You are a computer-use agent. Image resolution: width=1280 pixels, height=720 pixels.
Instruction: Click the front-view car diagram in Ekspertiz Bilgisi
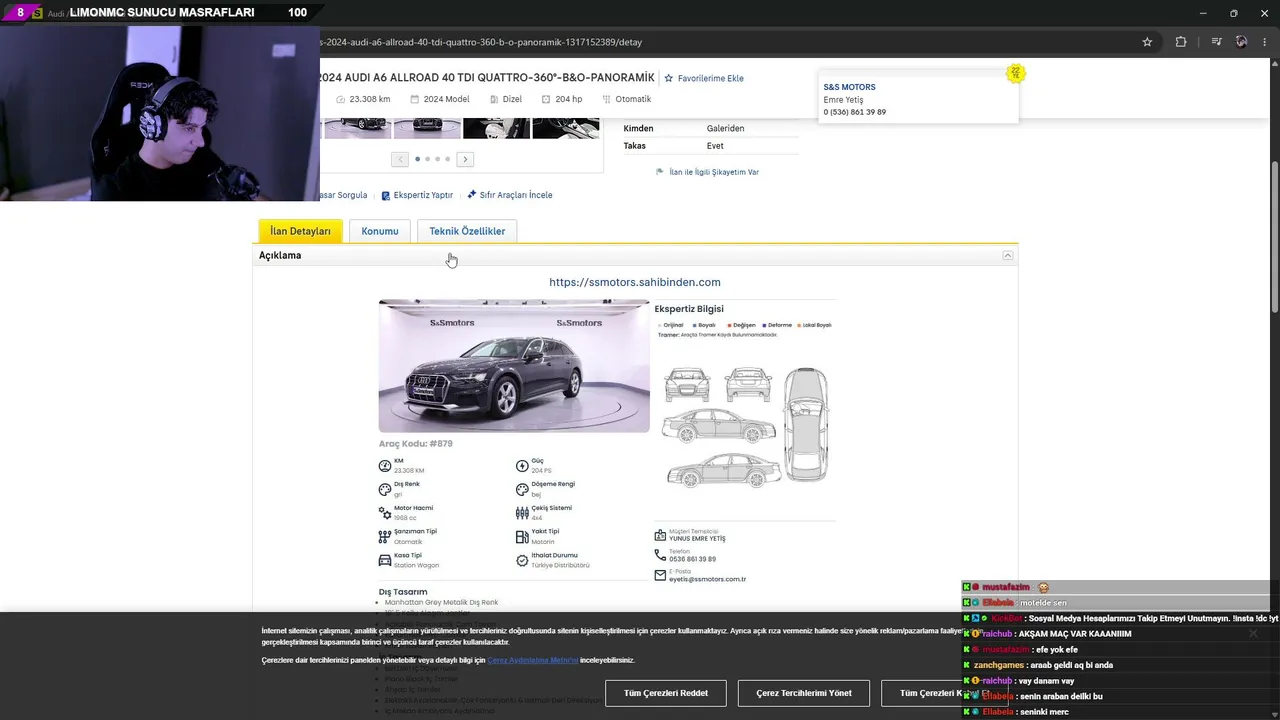pyautogui.click(x=687, y=385)
